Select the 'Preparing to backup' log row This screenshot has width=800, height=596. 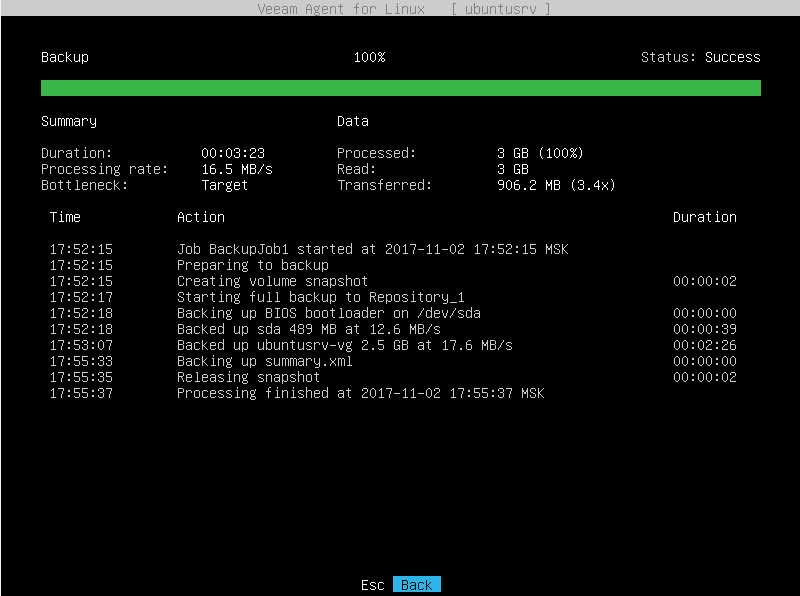[x=393, y=265]
